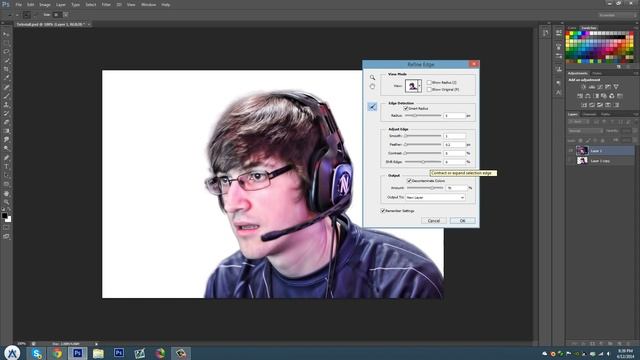Select the Rectangular Marquee tool

[6, 43]
